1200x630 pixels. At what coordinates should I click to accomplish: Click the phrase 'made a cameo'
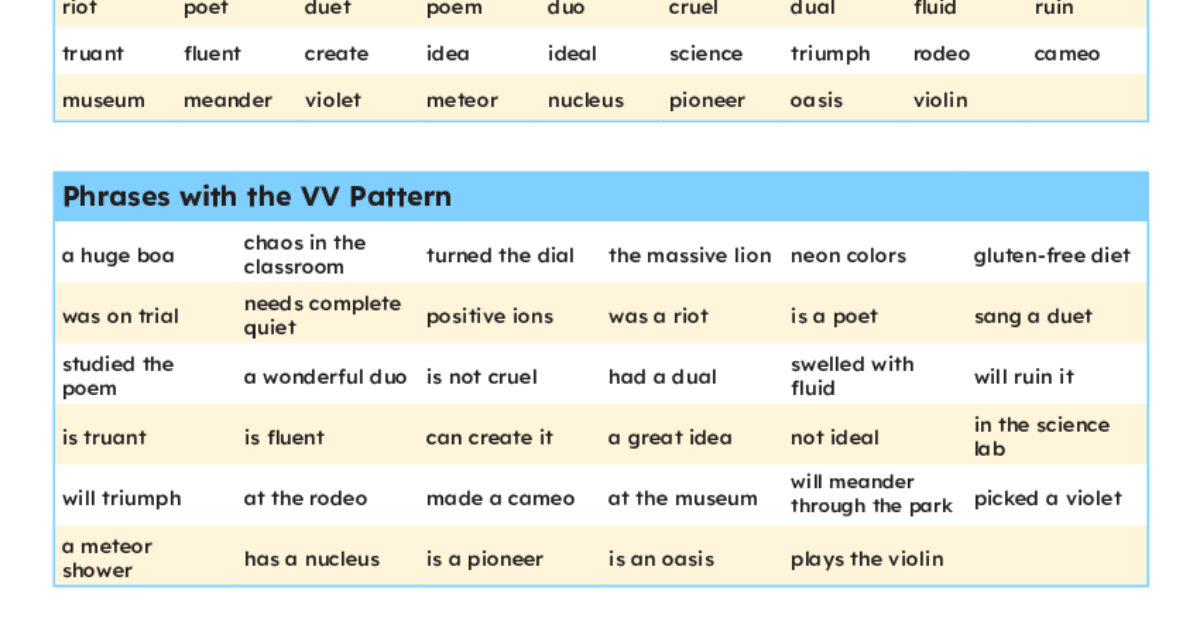point(500,498)
